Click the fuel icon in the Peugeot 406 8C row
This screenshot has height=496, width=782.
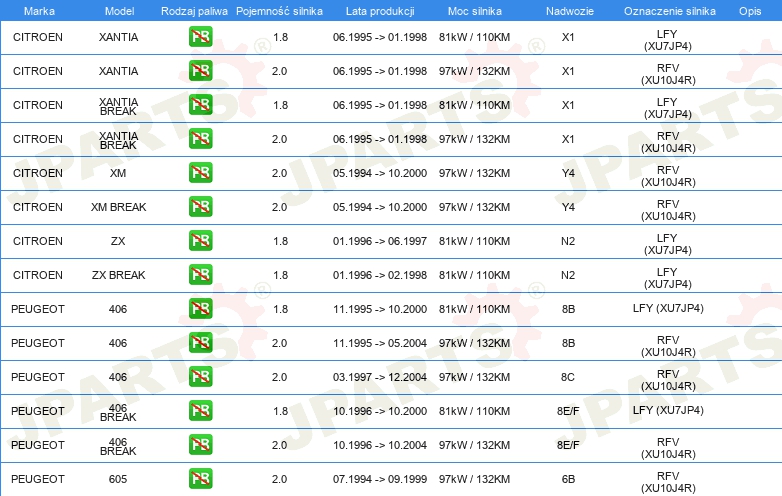(x=200, y=377)
